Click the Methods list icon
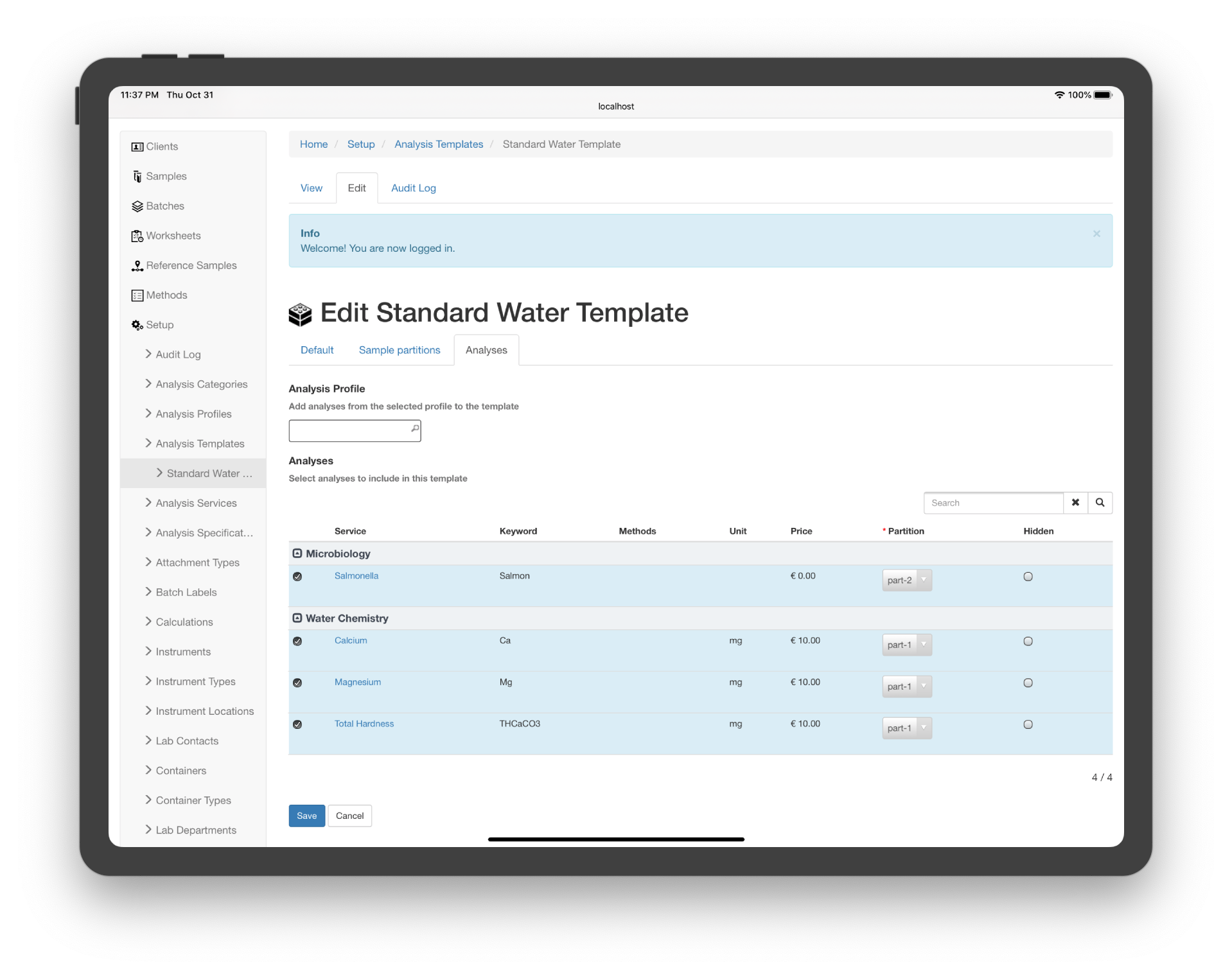 pos(137,295)
